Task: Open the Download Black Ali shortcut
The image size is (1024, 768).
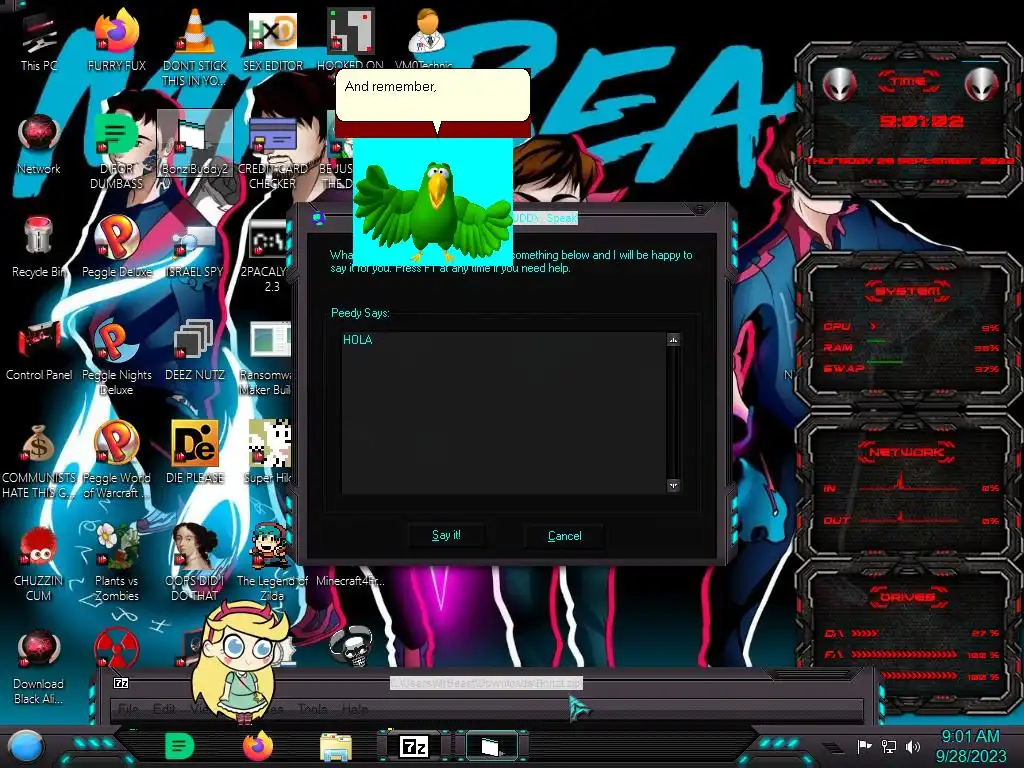Action: 39,667
